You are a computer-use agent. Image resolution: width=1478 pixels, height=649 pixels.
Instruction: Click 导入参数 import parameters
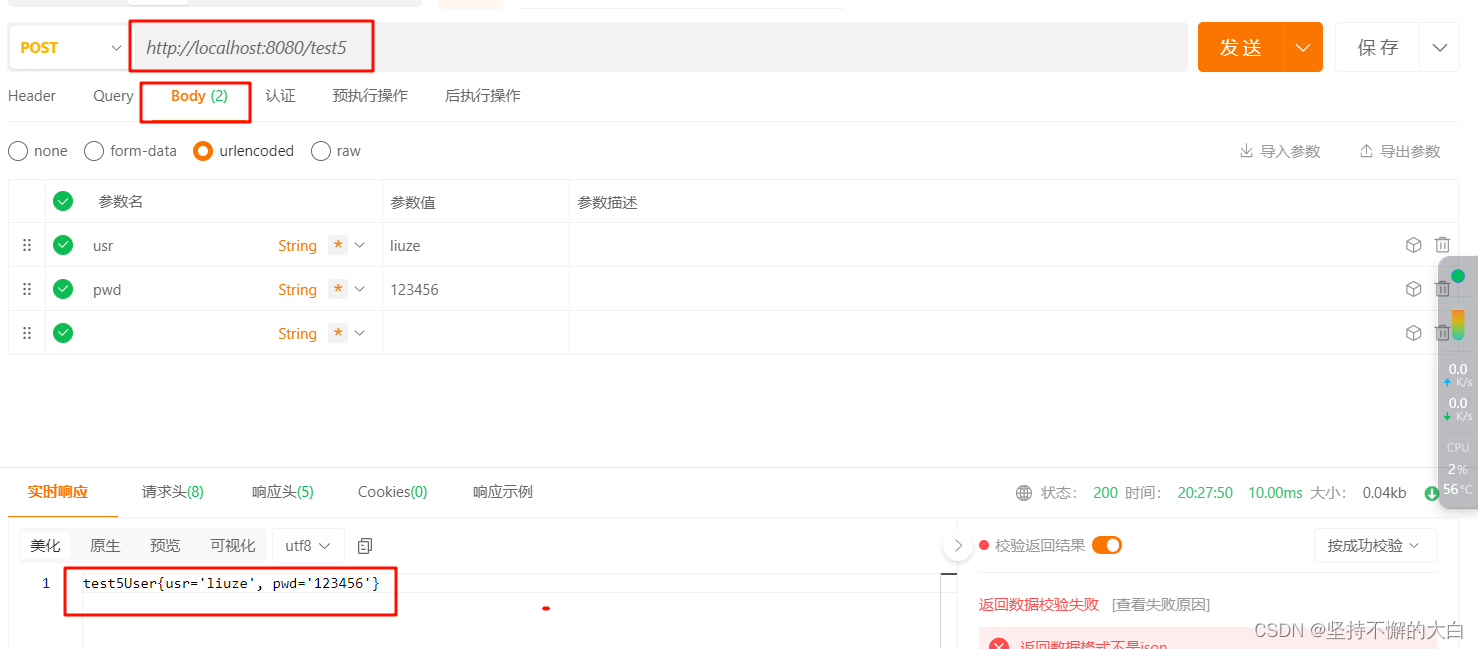point(1280,151)
